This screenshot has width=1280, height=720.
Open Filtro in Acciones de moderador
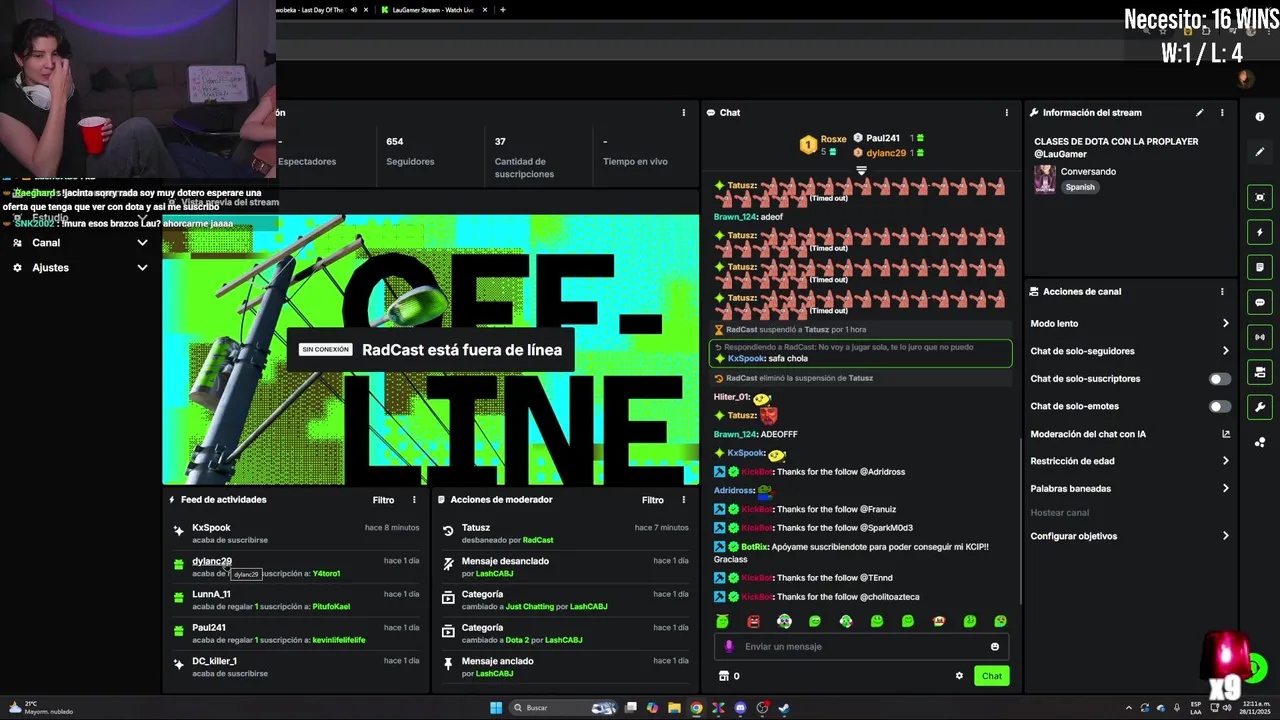click(653, 500)
